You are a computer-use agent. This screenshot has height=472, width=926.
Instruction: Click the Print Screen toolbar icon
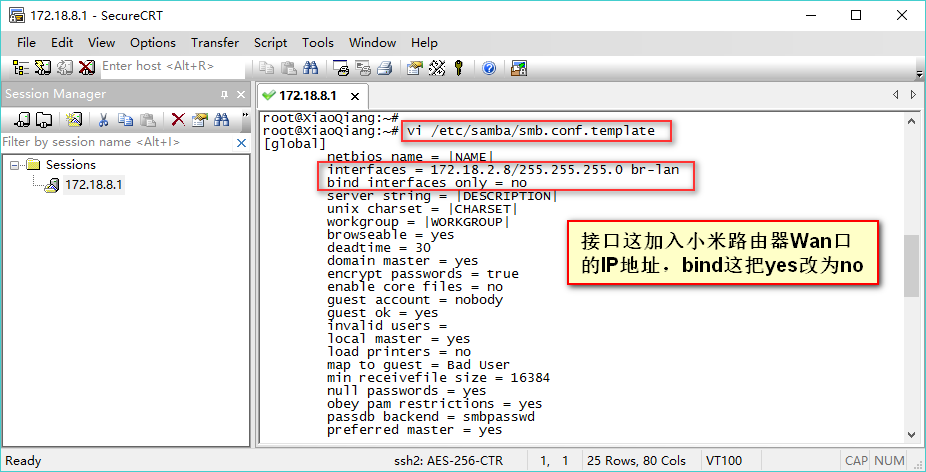coord(341,69)
